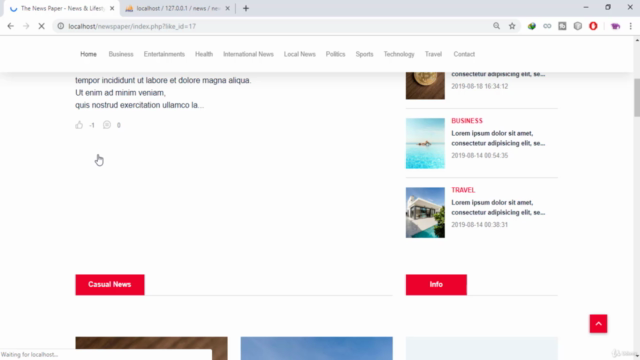This screenshot has height=360, width=640.
Task: Switch to The News Paper tab
Action: 62,8
